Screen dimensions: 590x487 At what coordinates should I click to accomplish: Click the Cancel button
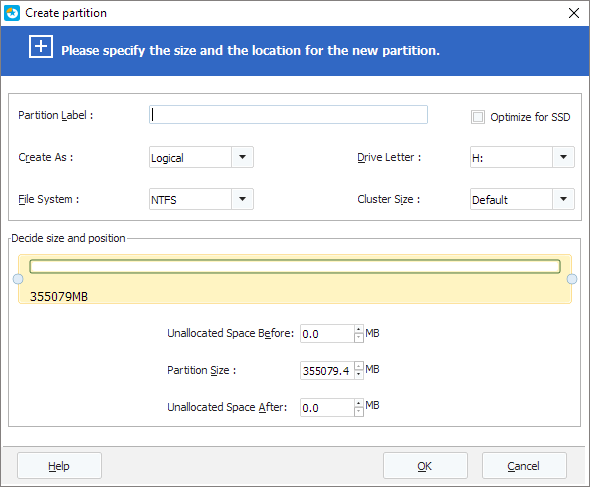coord(524,466)
